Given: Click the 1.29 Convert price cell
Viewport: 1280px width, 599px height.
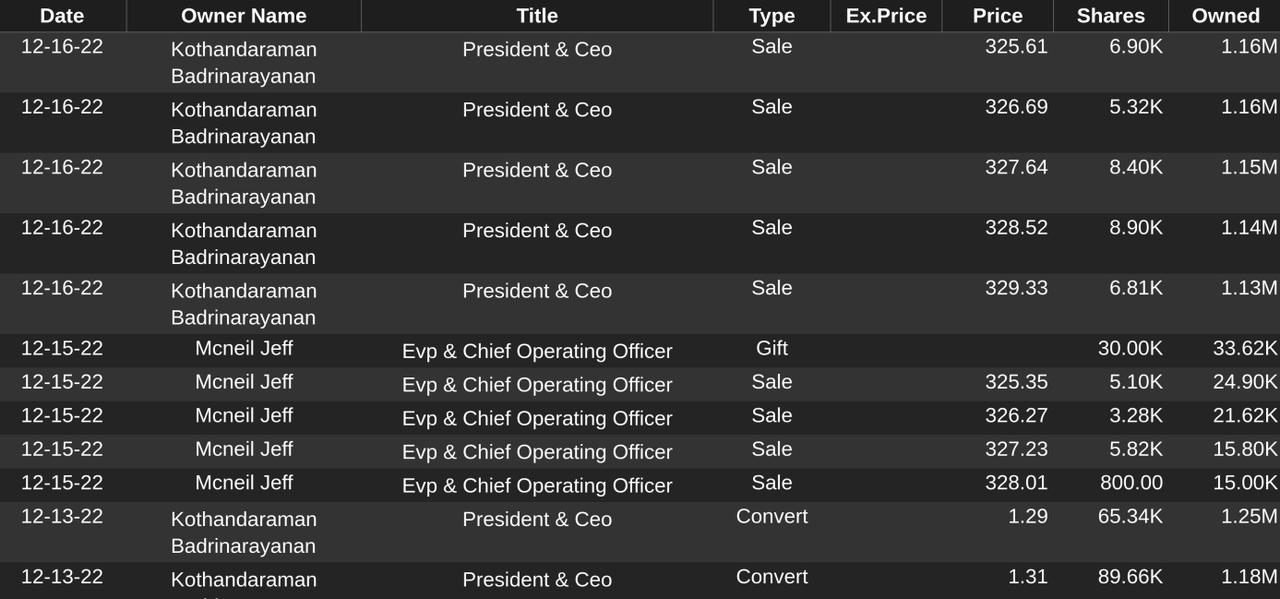Looking at the screenshot, I should point(1027,517).
